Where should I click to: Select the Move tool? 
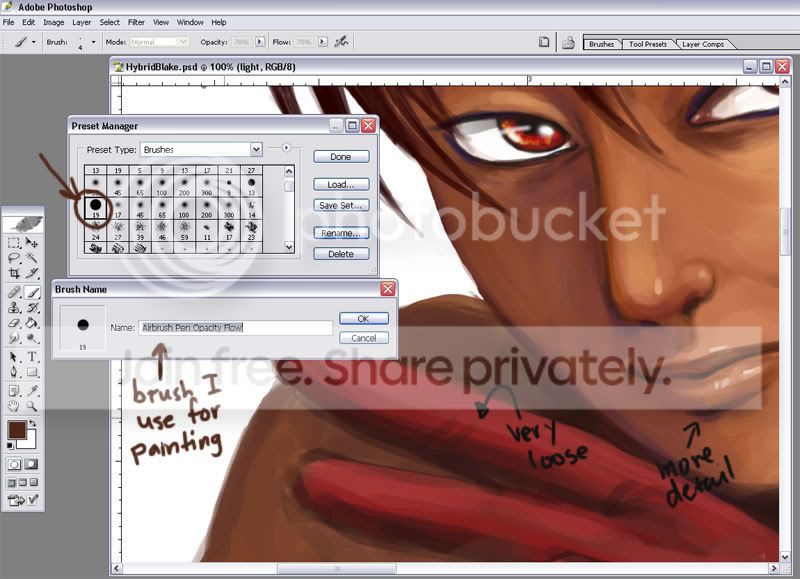32,243
